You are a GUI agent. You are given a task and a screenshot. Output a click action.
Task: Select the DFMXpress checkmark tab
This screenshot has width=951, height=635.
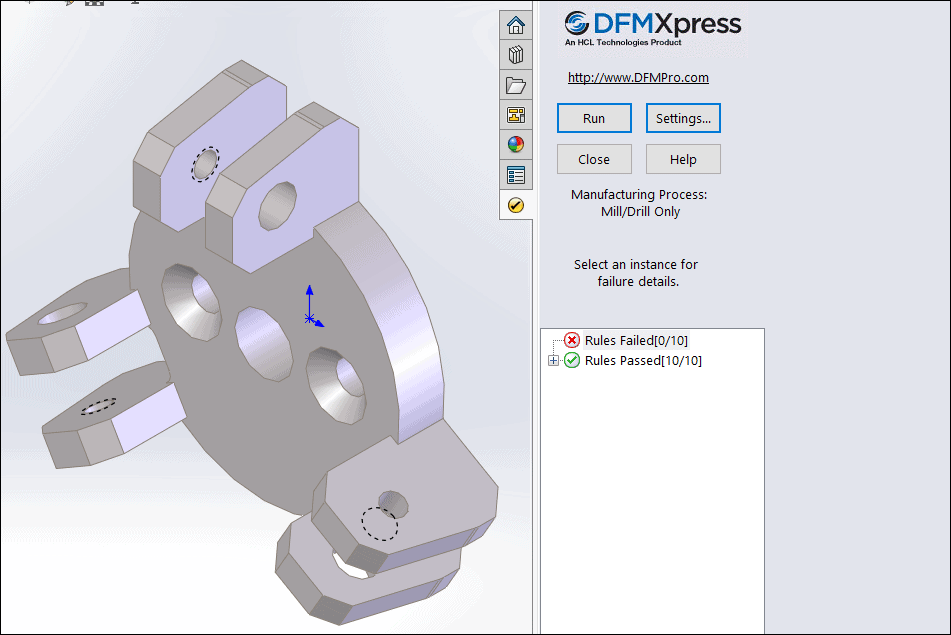(x=516, y=205)
